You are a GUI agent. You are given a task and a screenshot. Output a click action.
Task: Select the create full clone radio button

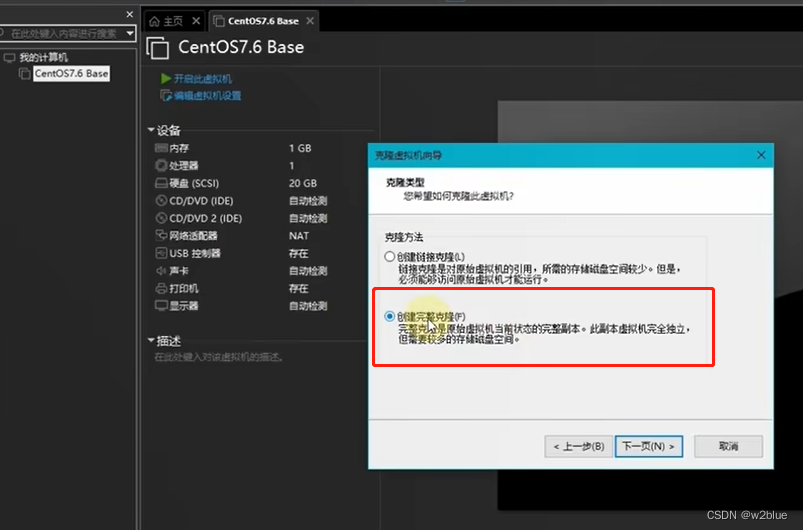pos(390,316)
